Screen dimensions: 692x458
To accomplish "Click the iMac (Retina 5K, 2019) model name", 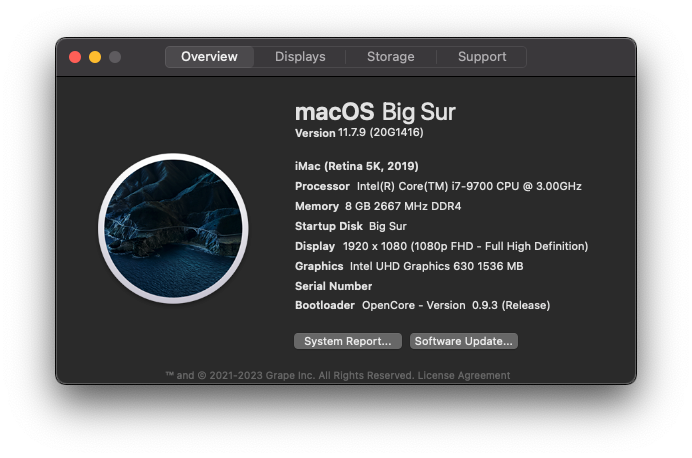I will tap(357, 166).
